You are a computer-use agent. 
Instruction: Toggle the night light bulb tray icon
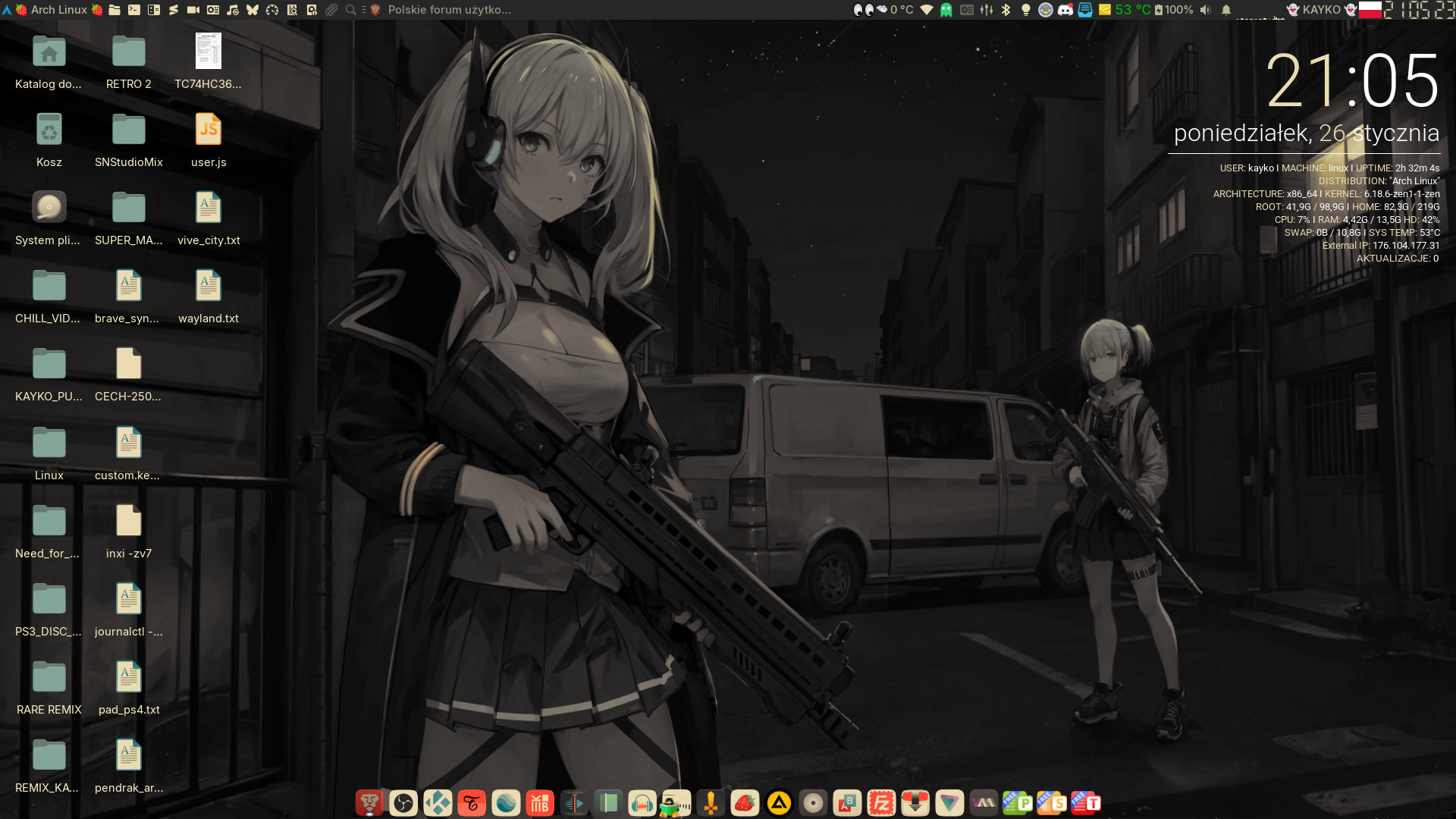[x=1026, y=10]
